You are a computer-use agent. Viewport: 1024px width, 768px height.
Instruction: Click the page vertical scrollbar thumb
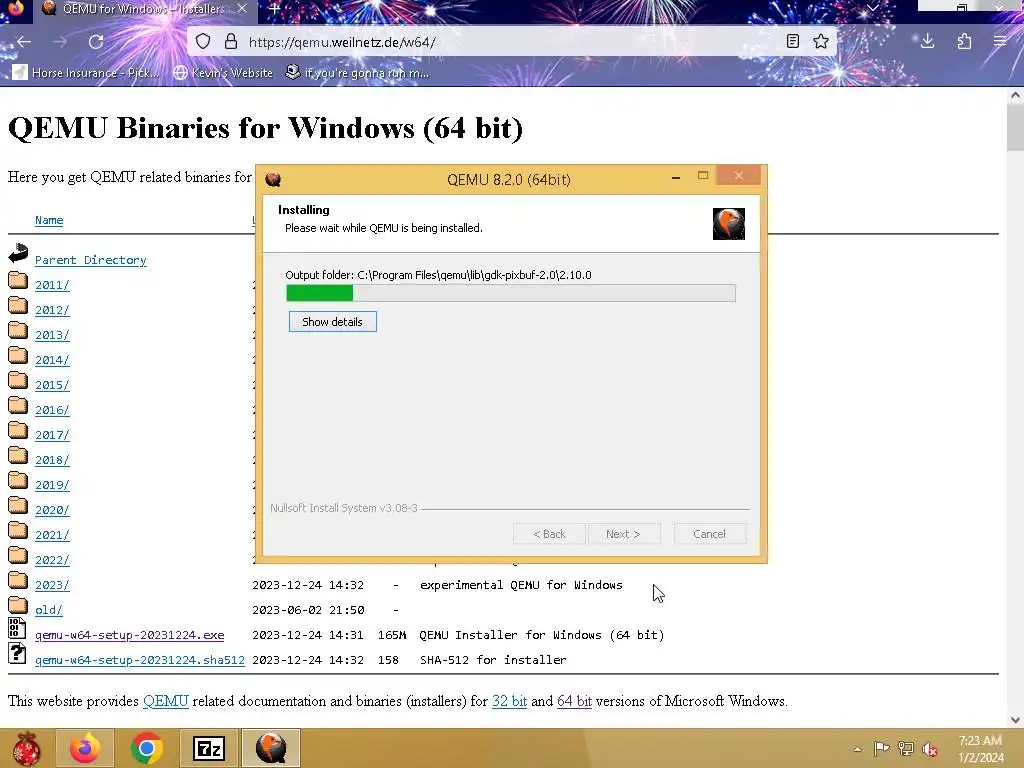coord(1015,127)
